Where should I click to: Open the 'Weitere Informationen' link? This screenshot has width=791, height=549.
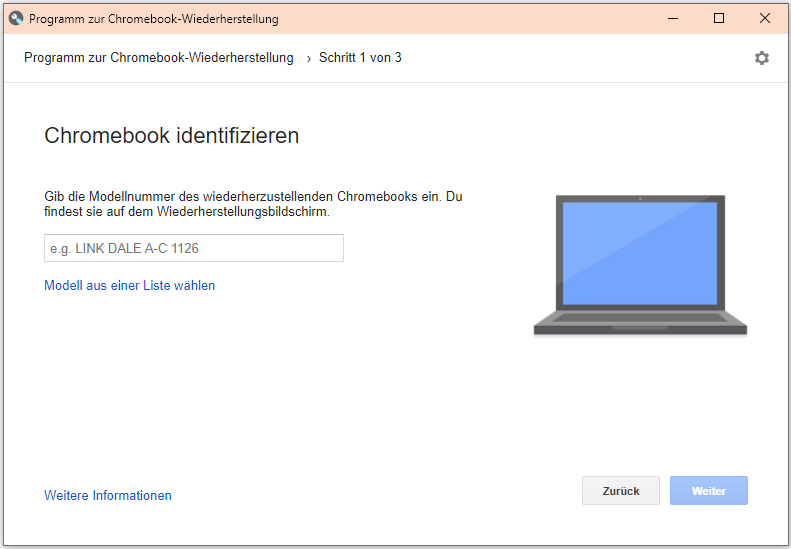tap(108, 496)
